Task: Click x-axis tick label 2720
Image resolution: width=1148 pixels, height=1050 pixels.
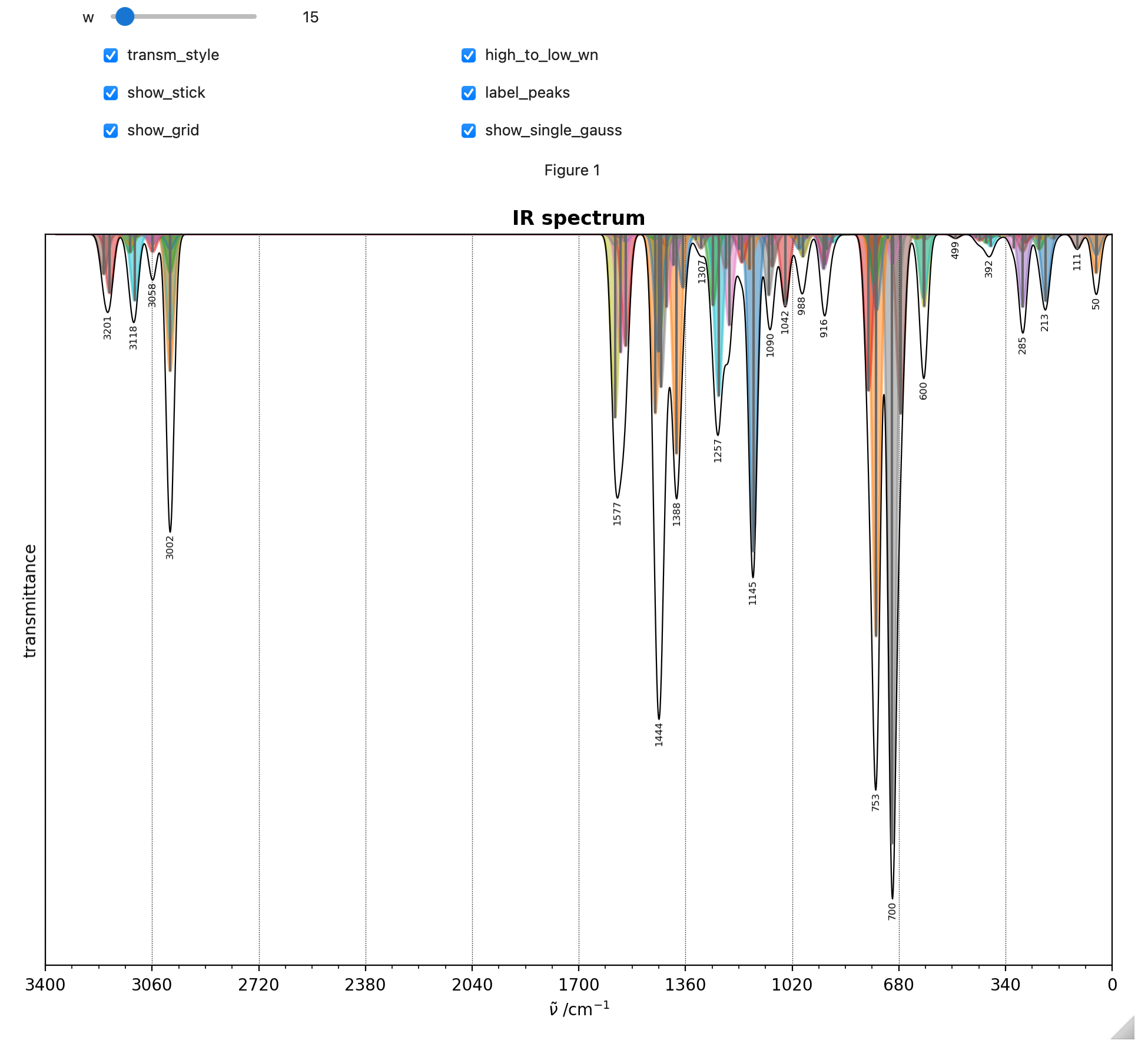Action: 258,985
